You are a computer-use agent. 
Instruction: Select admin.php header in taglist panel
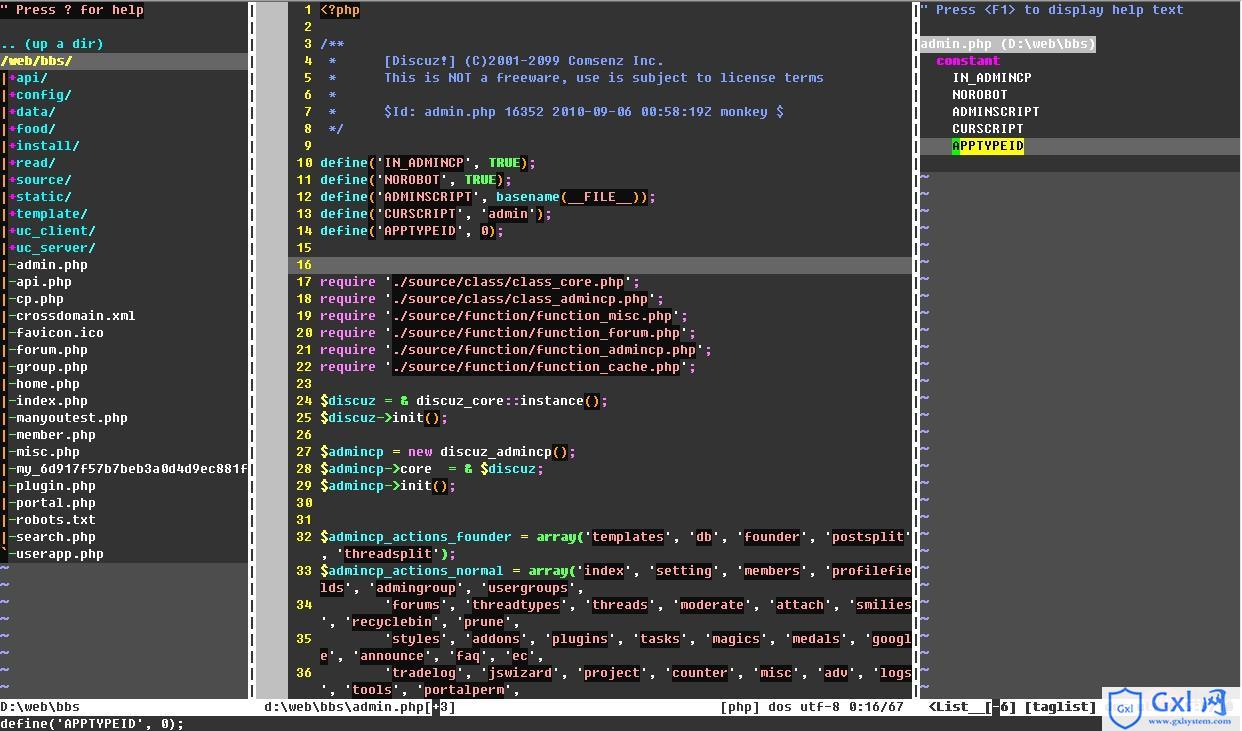coord(1008,44)
